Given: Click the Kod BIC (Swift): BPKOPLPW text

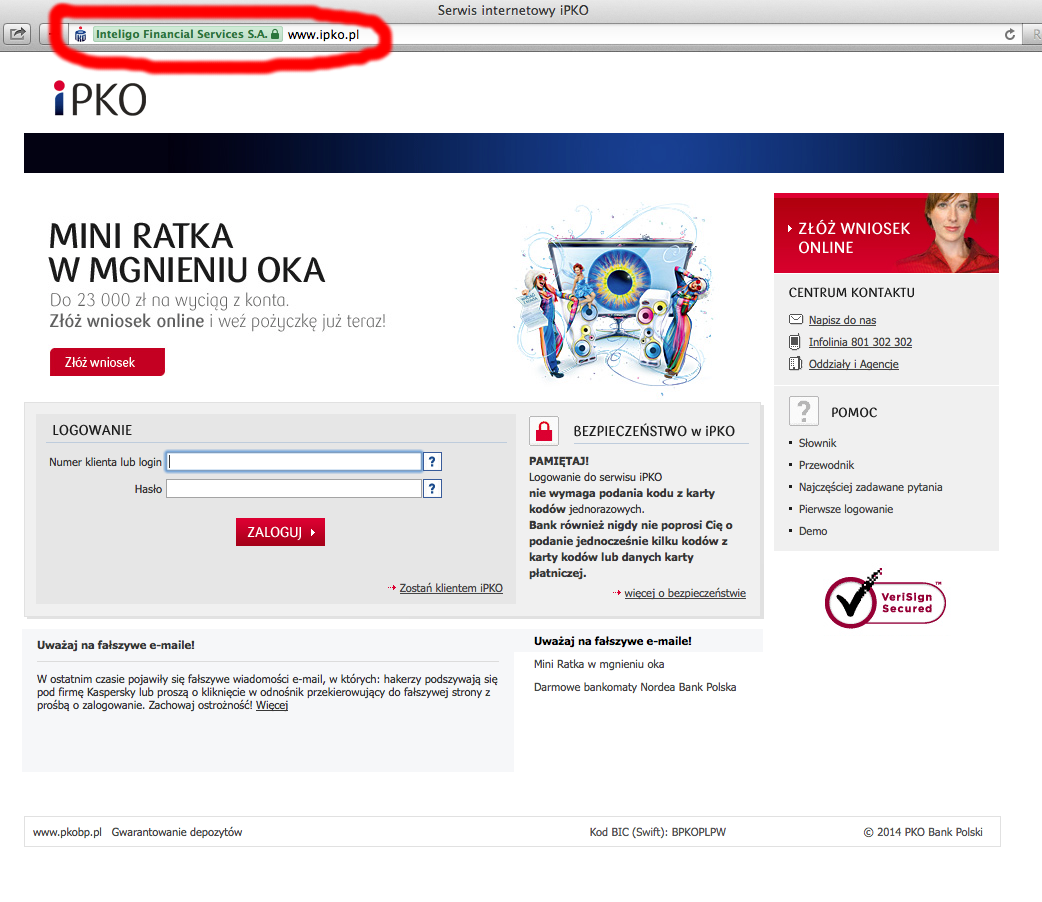Looking at the screenshot, I should point(658,832).
